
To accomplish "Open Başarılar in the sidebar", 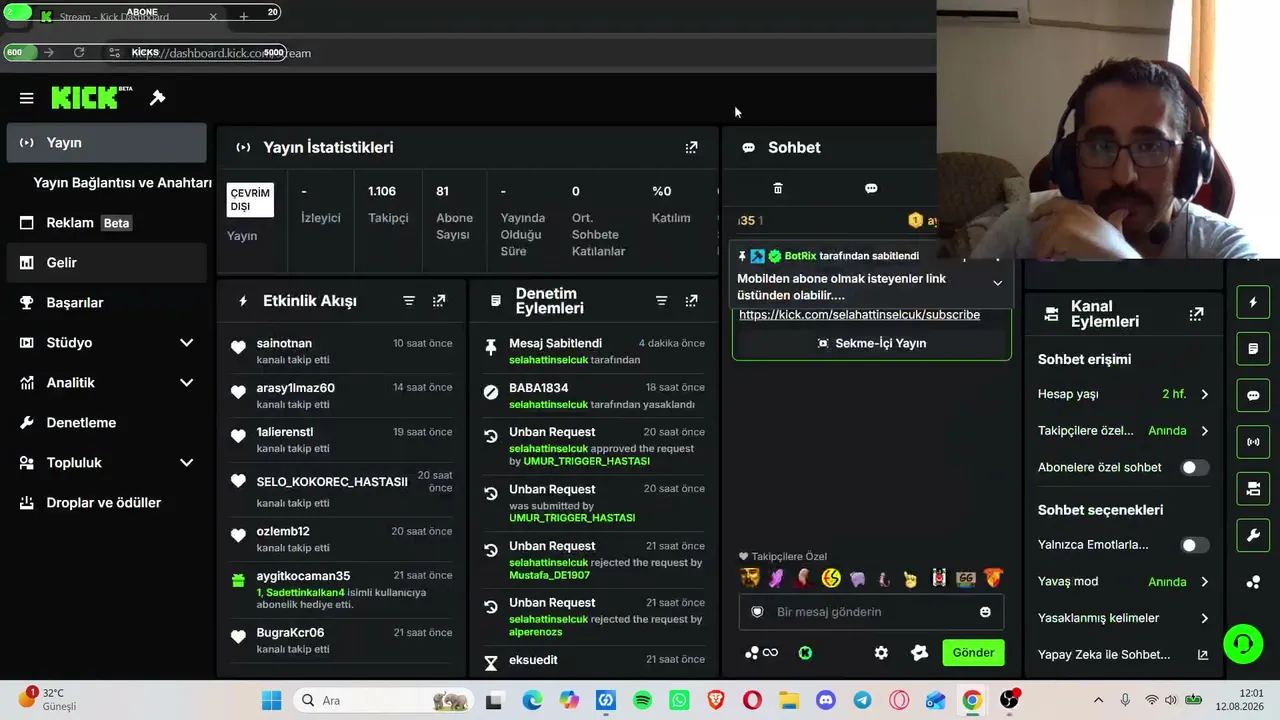I will pyautogui.click(x=106, y=303).
